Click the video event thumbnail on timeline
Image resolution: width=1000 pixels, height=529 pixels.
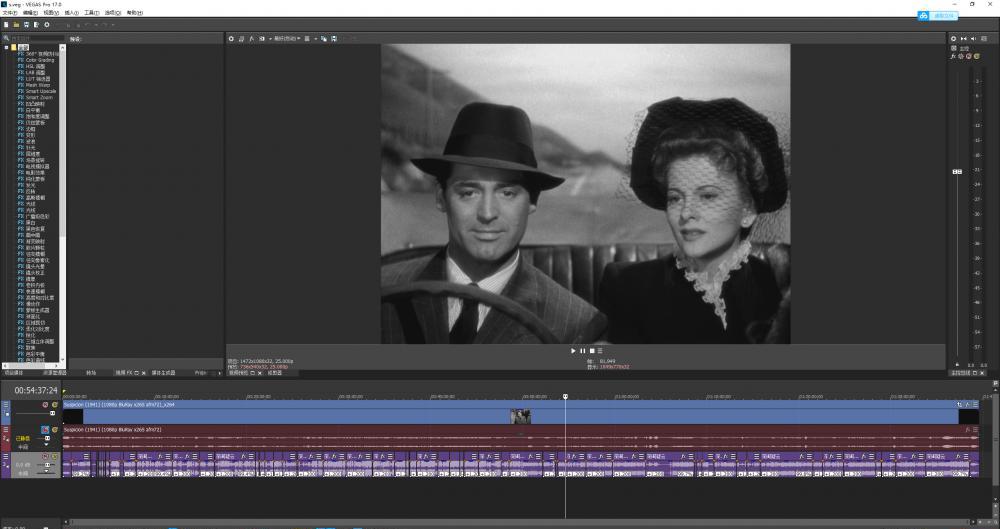(x=520, y=416)
